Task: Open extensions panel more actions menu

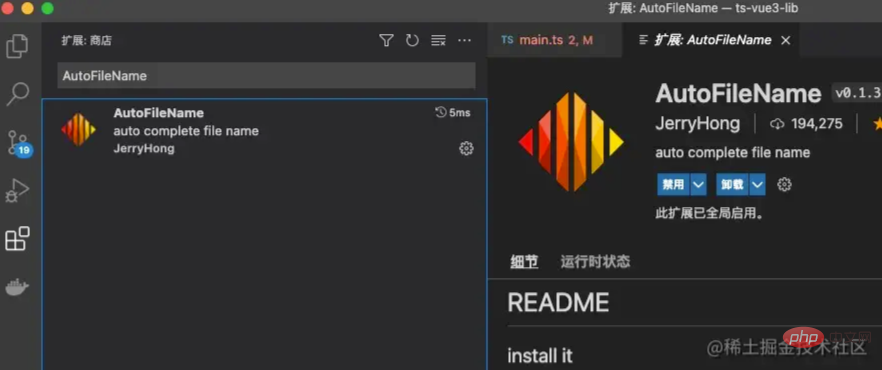Action: pos(464,40)
